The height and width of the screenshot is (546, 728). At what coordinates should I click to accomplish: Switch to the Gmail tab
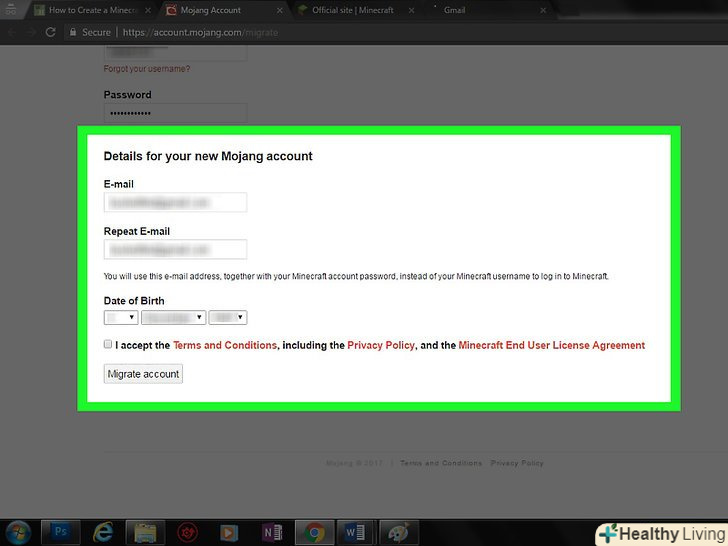488,10
